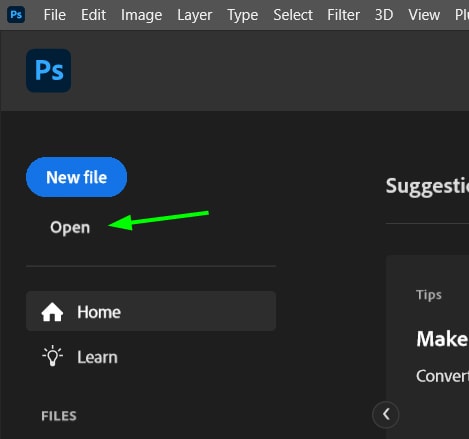Open the Filter menu

point(343,15)
